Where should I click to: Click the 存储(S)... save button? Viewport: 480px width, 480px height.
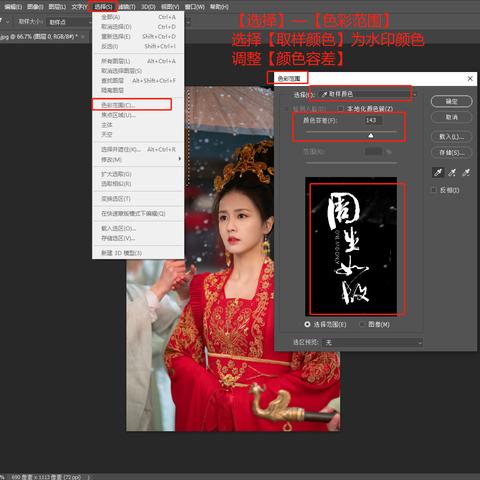(x=452, y=153)
